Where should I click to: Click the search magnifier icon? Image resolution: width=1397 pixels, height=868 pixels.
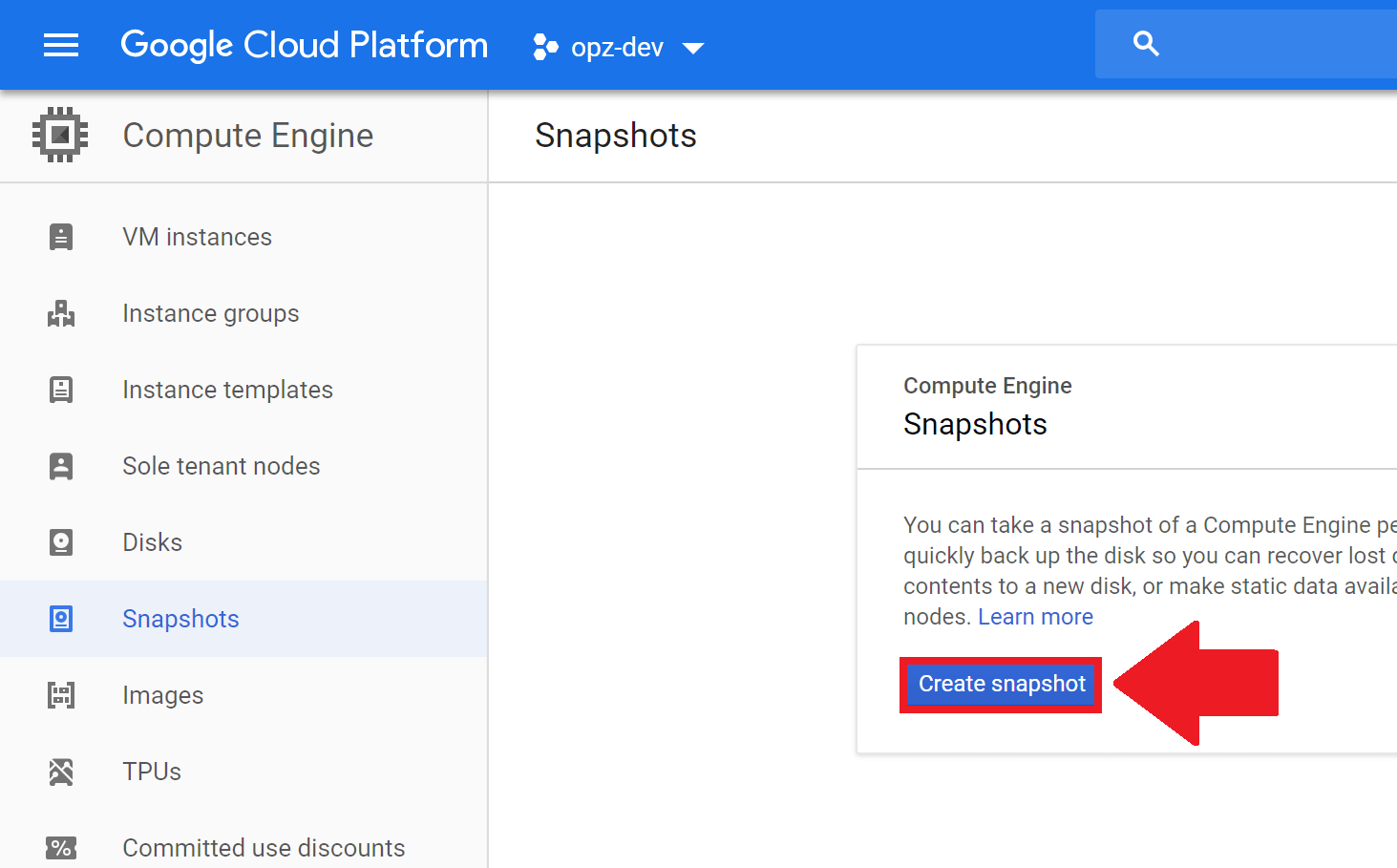[x=1146, y=44]
